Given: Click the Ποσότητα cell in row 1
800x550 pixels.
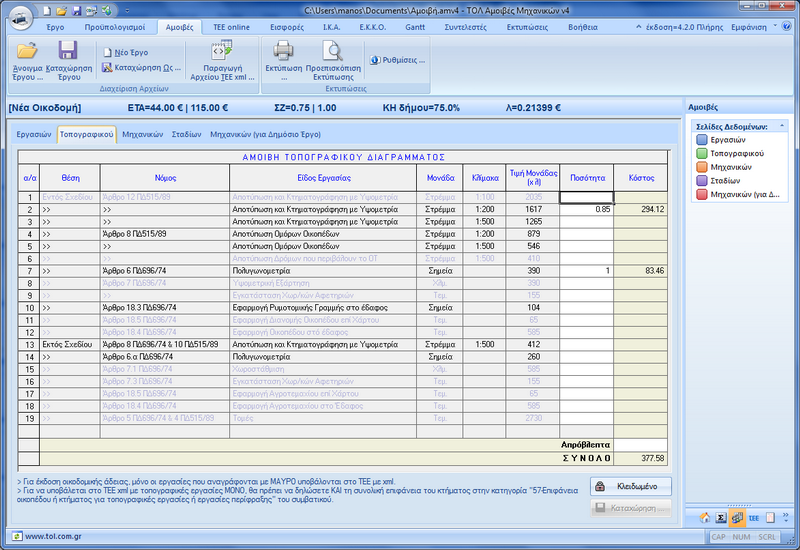Looking at the screenshot, I should tap(586, 197).
